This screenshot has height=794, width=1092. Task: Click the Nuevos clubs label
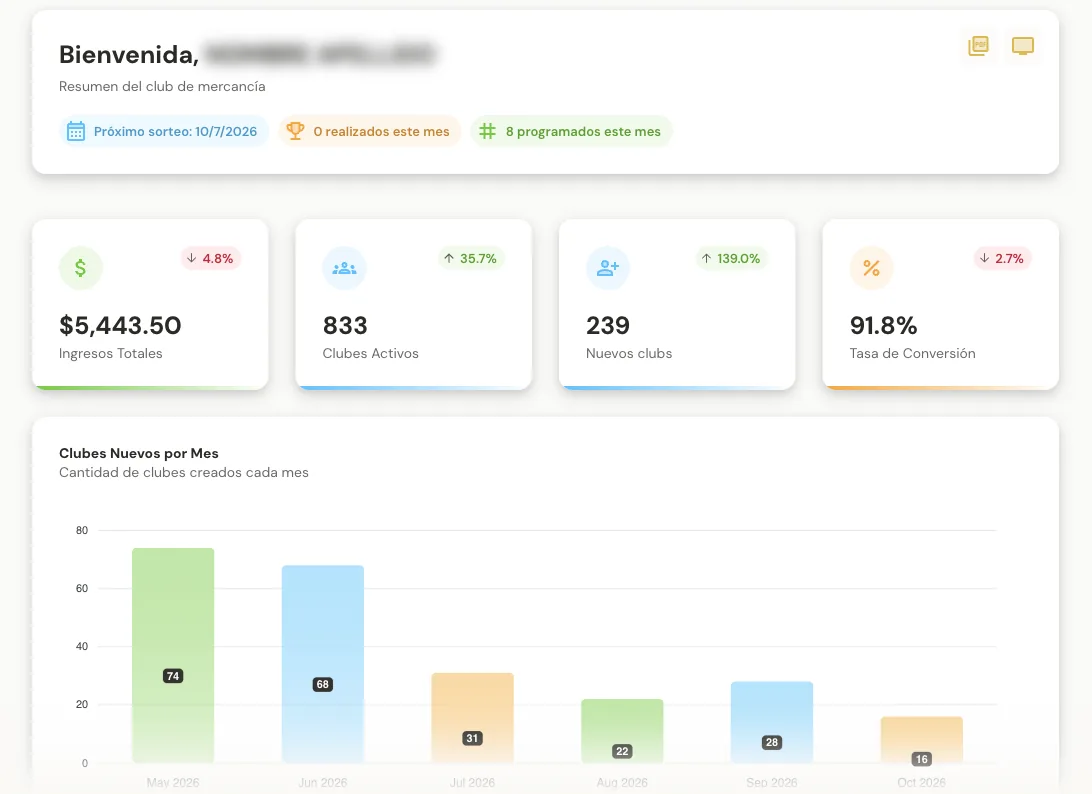click(629, 353)
